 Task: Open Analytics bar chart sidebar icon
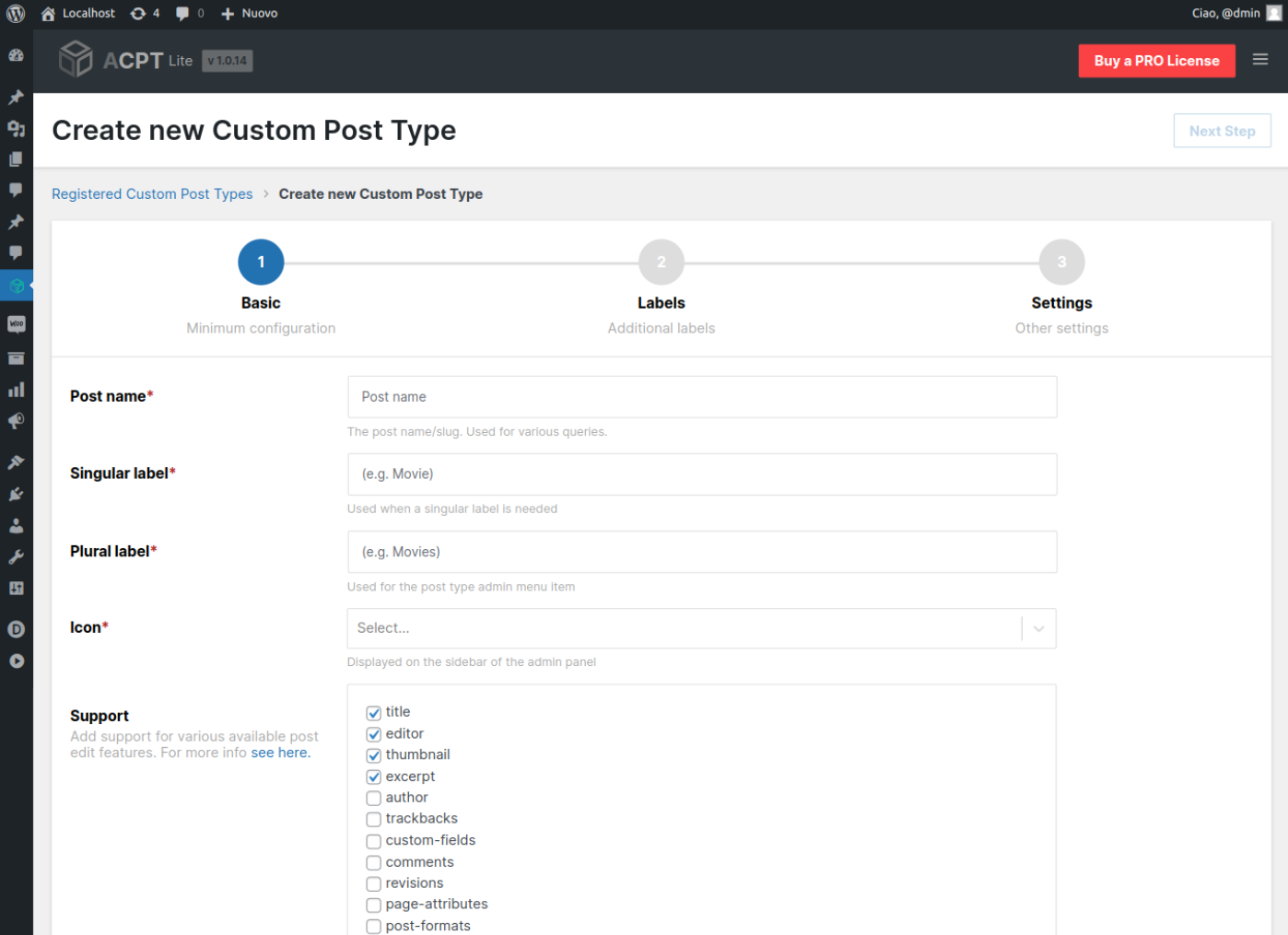point(17,390)
